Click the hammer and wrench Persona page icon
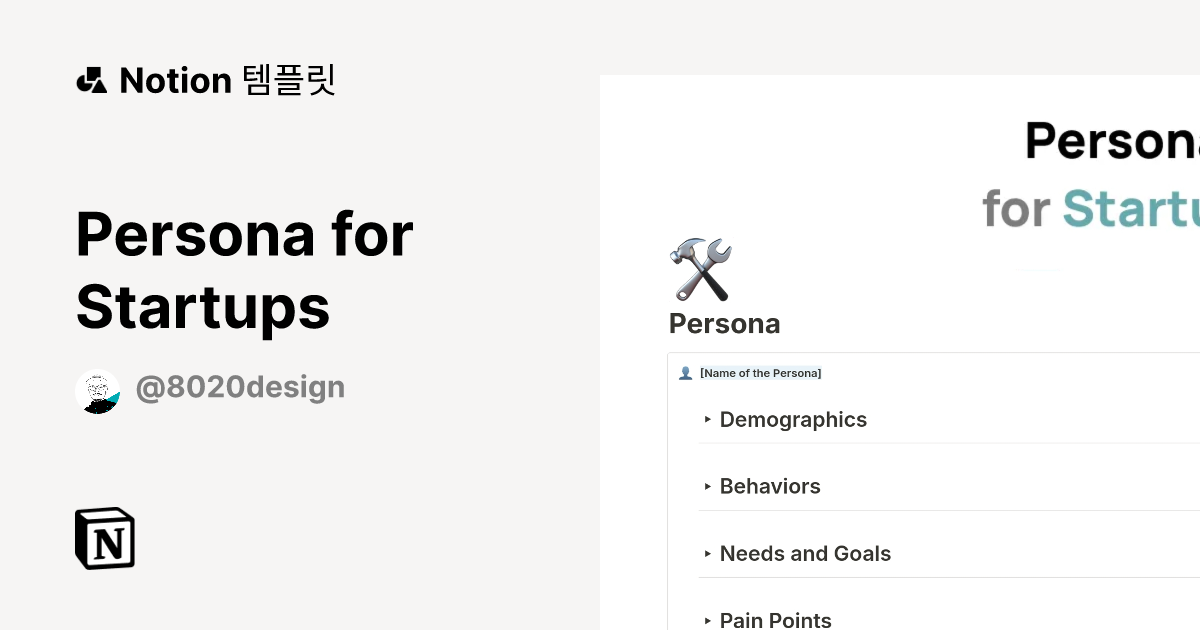The width and height of the screenshot is (1200, 630). [699, 268]
